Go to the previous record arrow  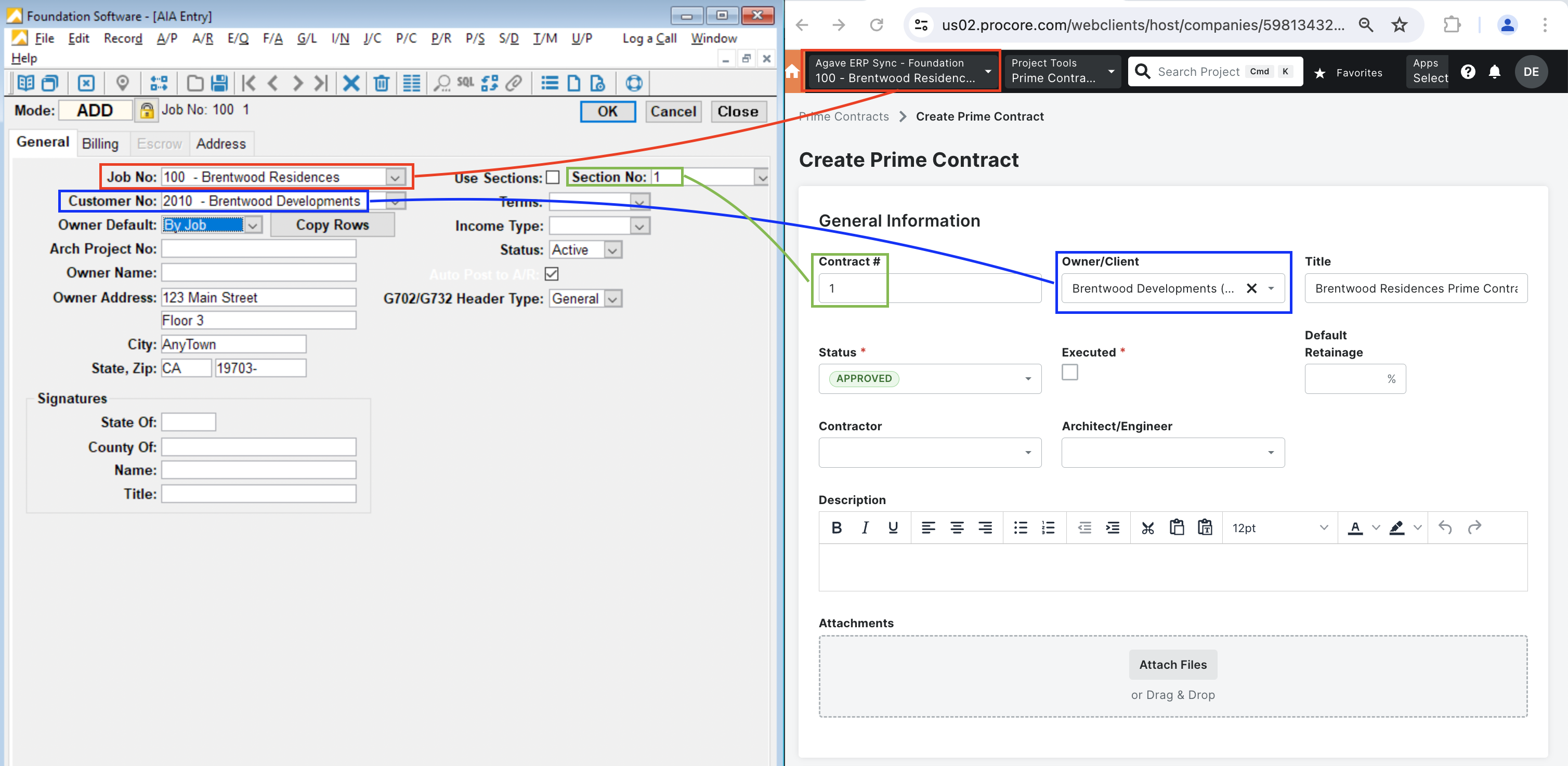[273, 83]
